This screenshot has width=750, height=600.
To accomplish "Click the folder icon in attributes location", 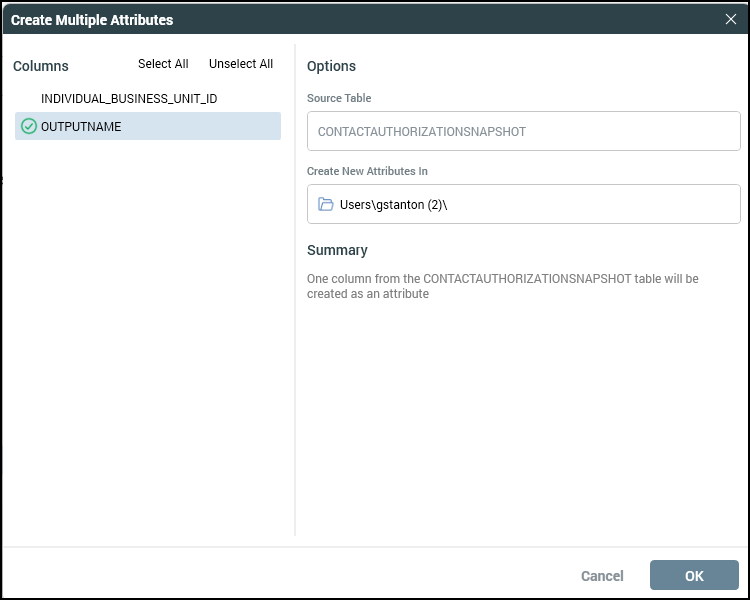I will pyautogui.click(x=325, y=204).
